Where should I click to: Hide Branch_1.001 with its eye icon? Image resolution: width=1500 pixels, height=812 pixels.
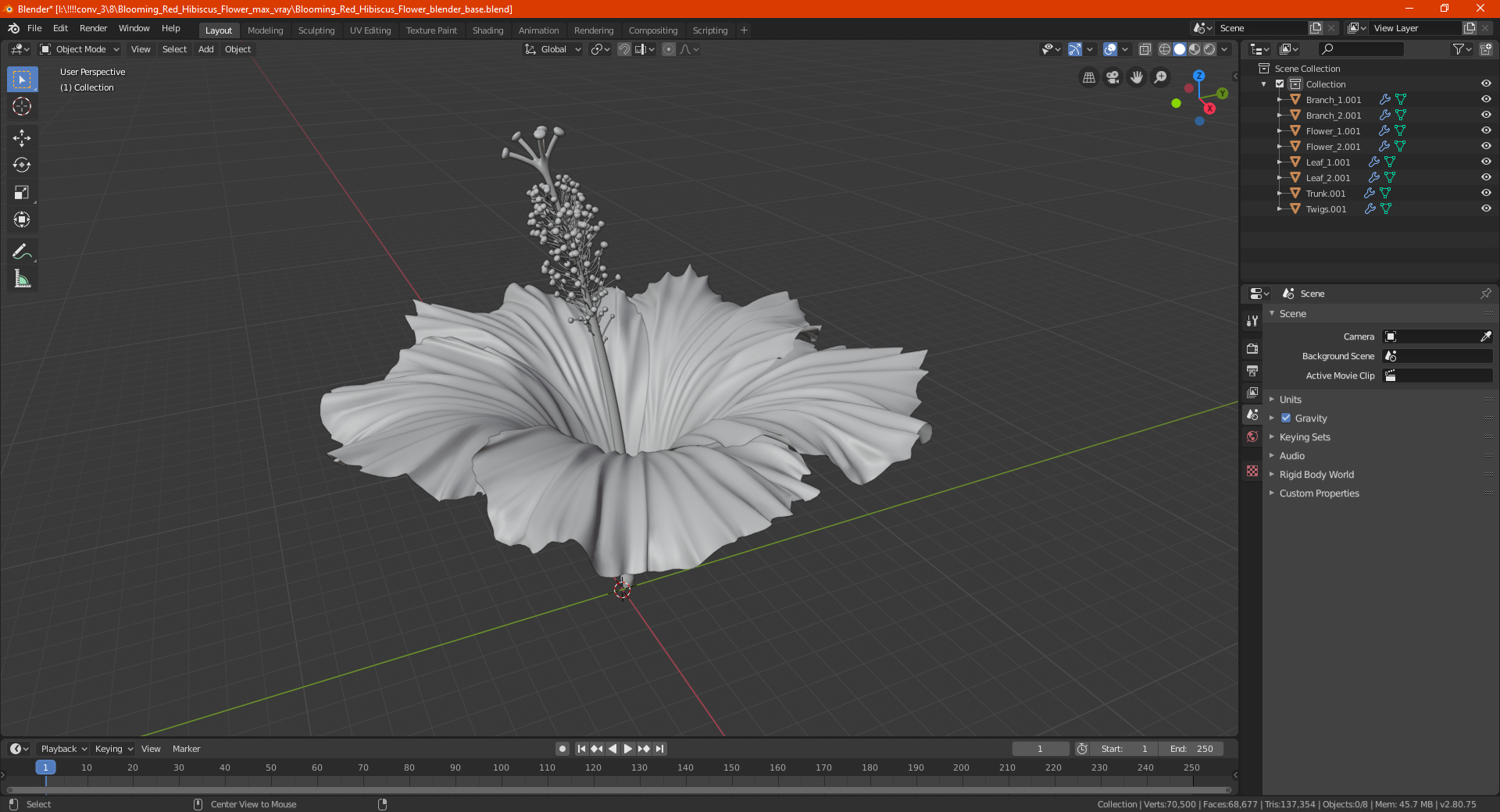coord(1486,100)
